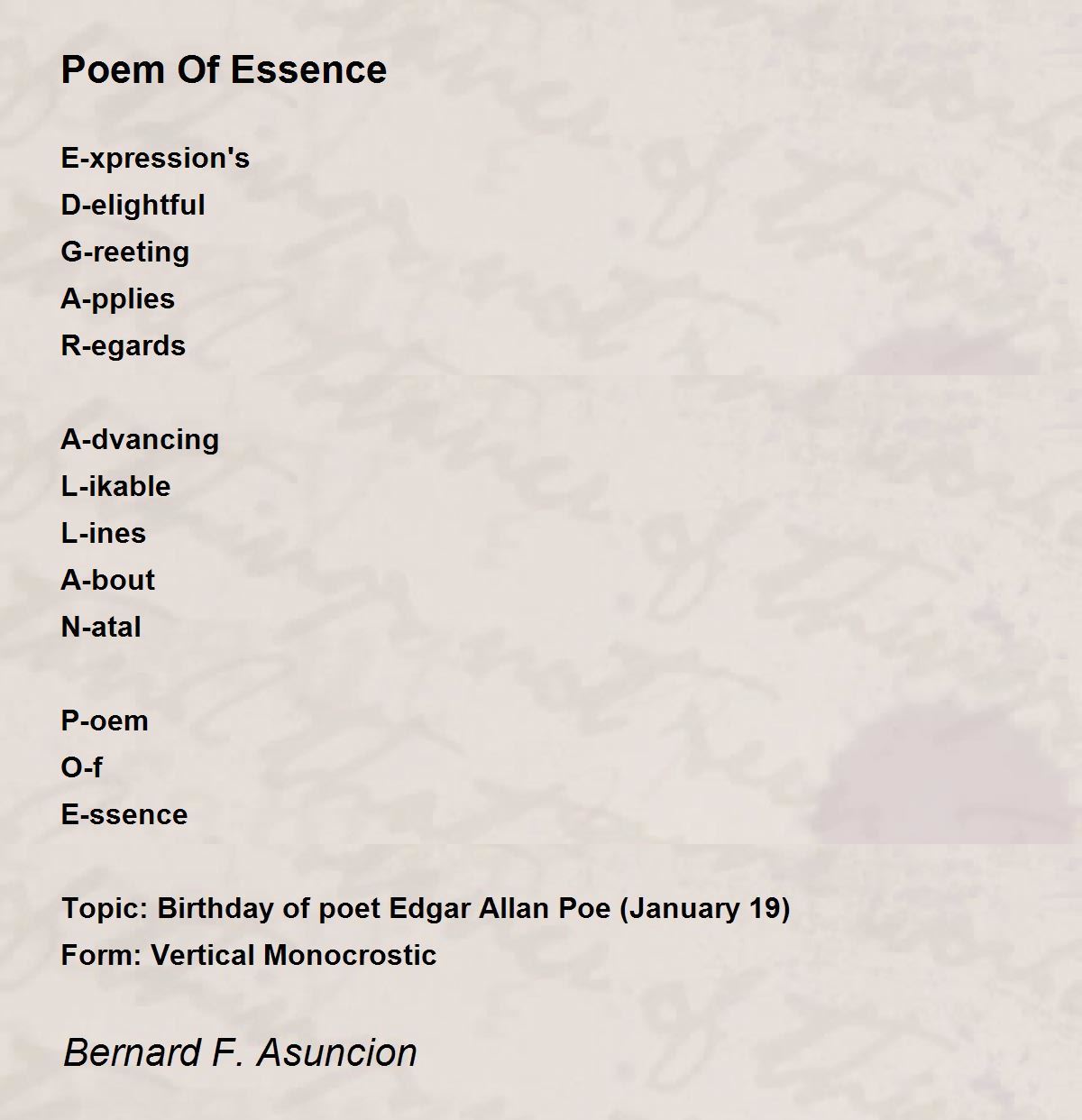Viewport: 1082px width, 1120px height.
Task: Click the Form: Vertical Monocrostic line
Action: pyautogui.click(x=249, y=956)
